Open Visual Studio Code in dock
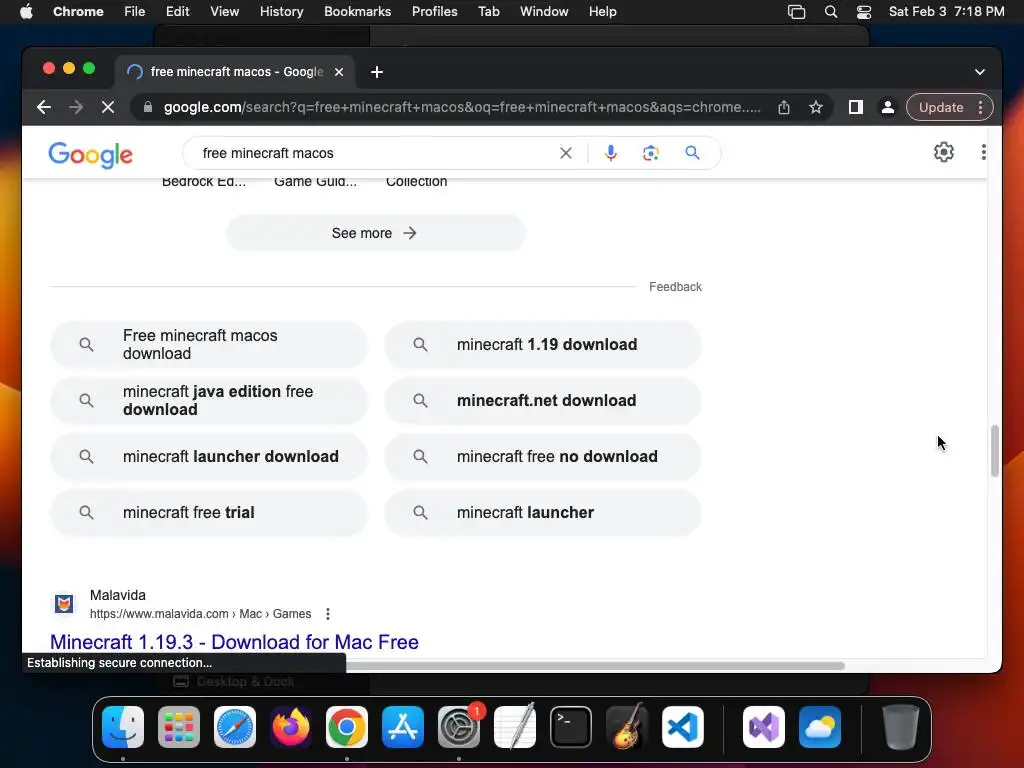This screenshot has width=1024, height=768. 683,727
